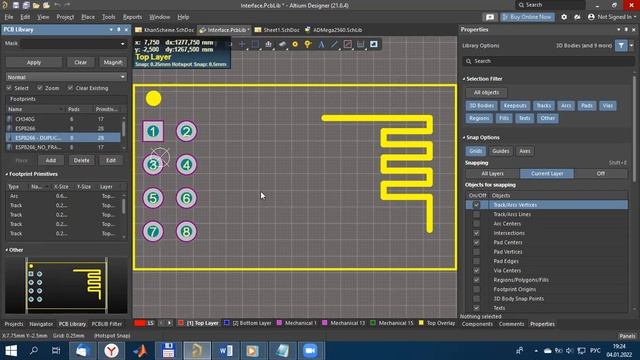The width and height of the screenshot is (640, 360).
Task: Click the Magnify button
Action: (x=113, y=62)
